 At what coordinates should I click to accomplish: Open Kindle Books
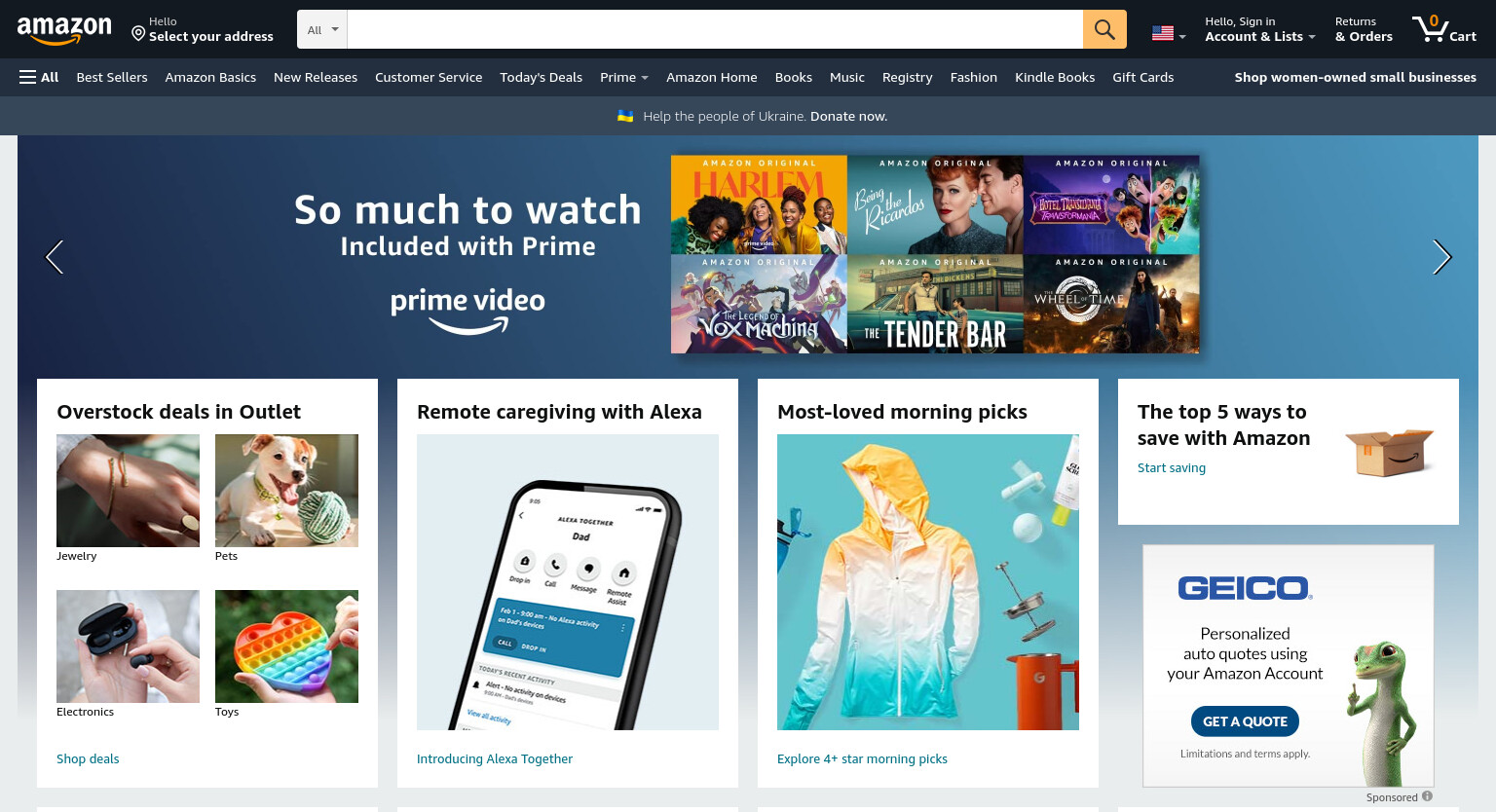[x=1055, y=77]
